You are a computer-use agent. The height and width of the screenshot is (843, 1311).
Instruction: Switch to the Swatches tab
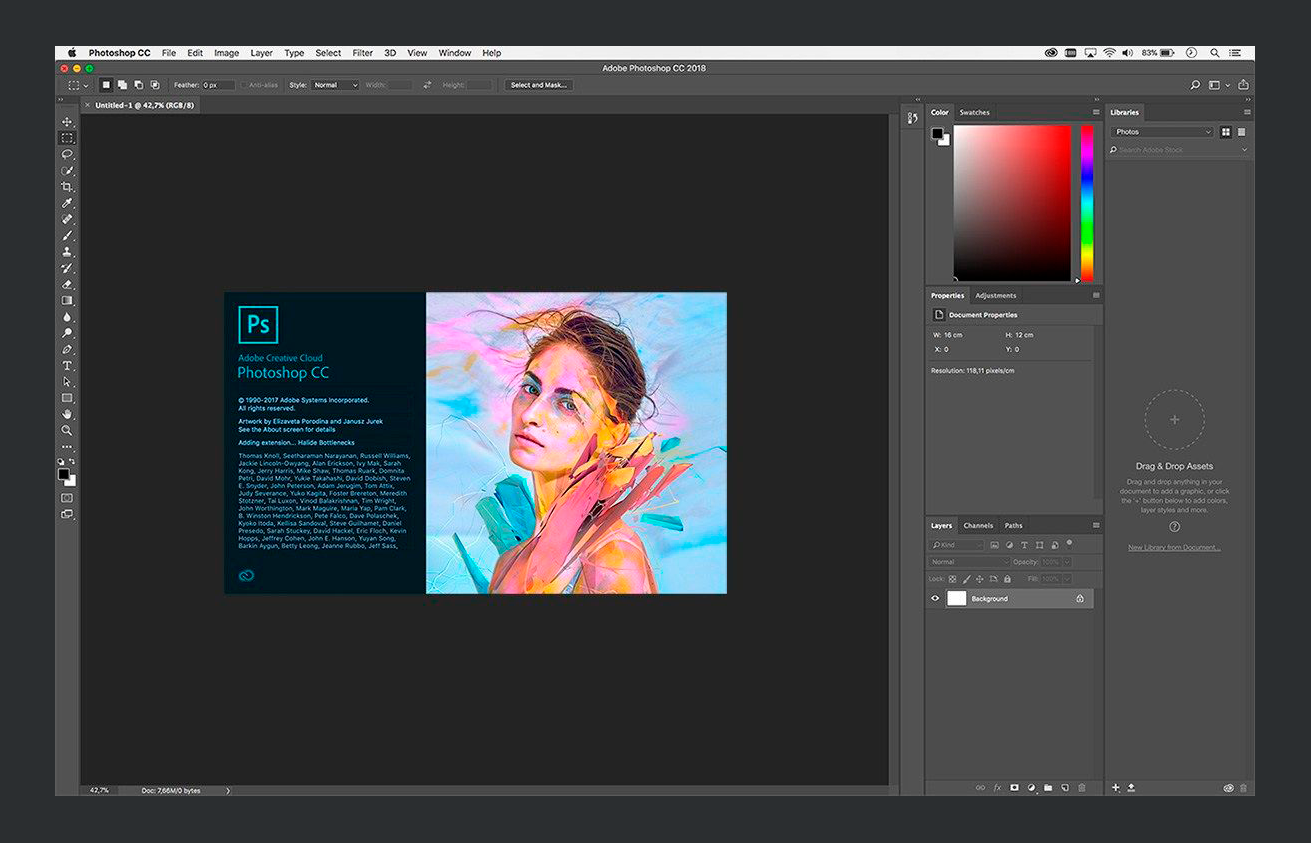[975, 113]
